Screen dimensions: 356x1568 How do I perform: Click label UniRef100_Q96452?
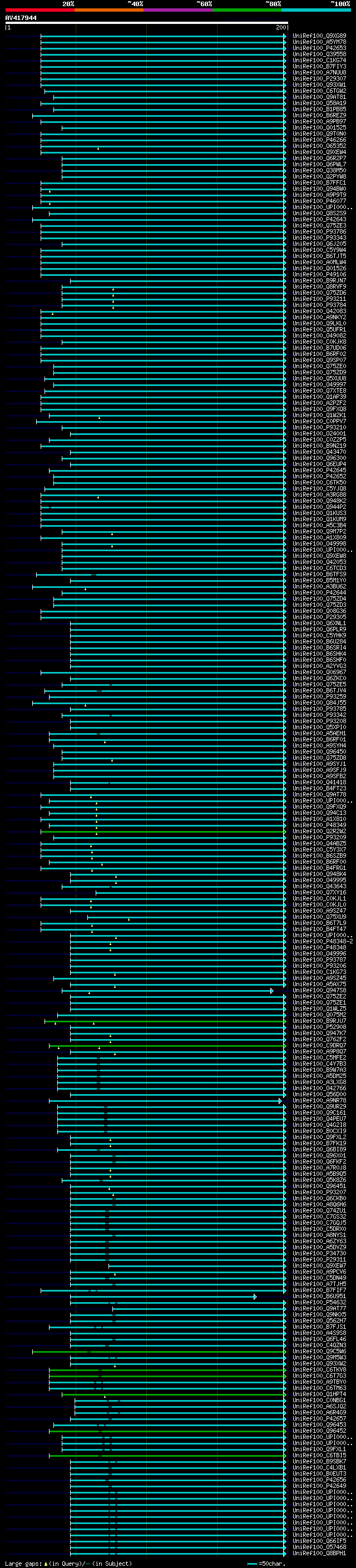(x=319, y=1431)
